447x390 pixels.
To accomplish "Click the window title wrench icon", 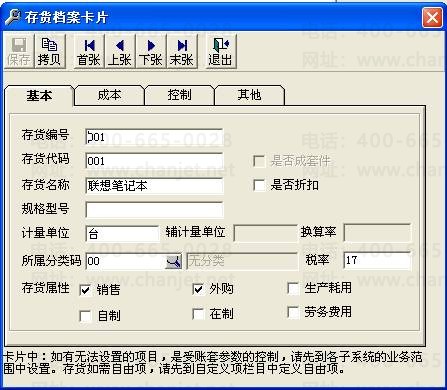I will pos(13,17).
